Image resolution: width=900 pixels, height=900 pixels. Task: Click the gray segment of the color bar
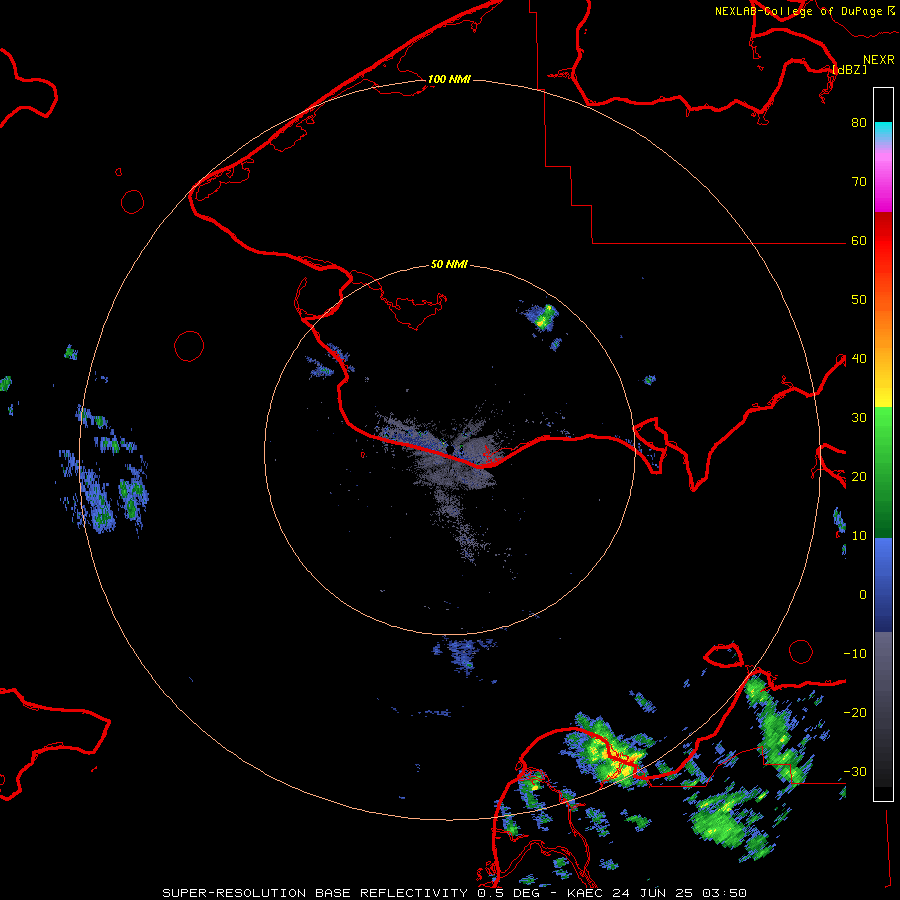883,709
